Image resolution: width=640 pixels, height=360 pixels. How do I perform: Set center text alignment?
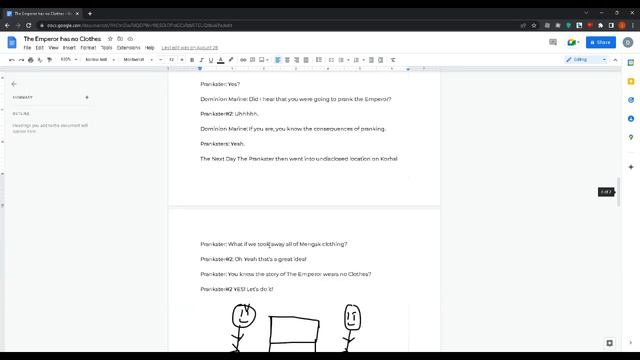[x=287, y=60]
